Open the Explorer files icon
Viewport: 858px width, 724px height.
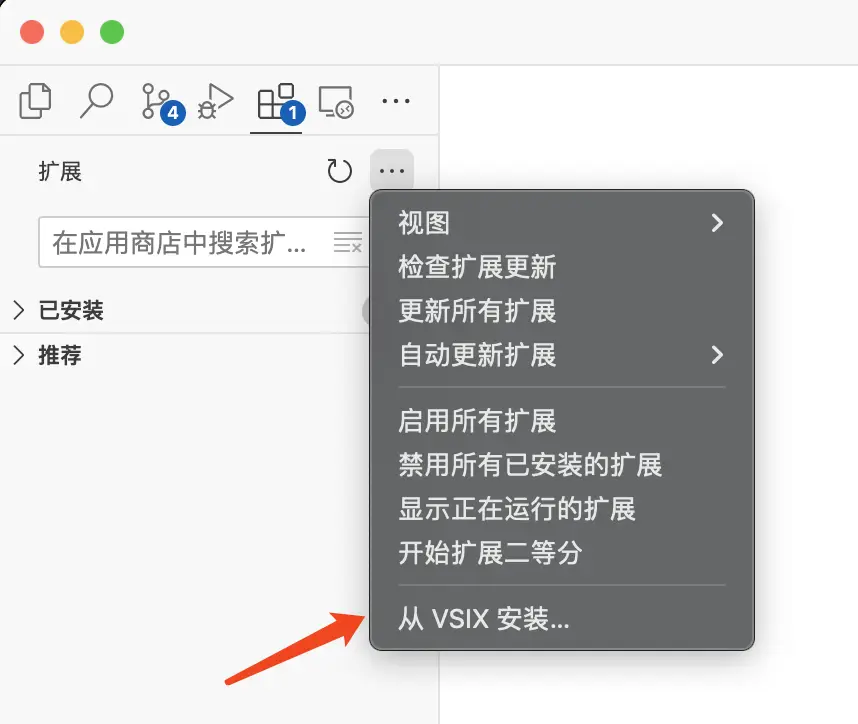click(36, 101)
